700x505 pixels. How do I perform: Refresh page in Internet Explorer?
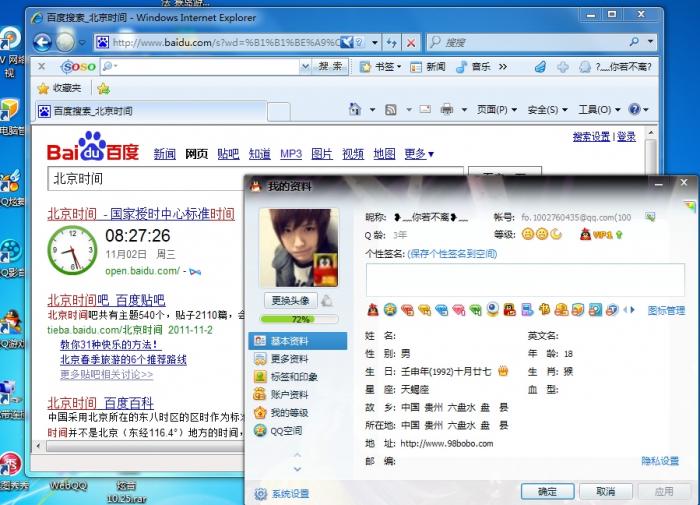[x=392, y=42]
